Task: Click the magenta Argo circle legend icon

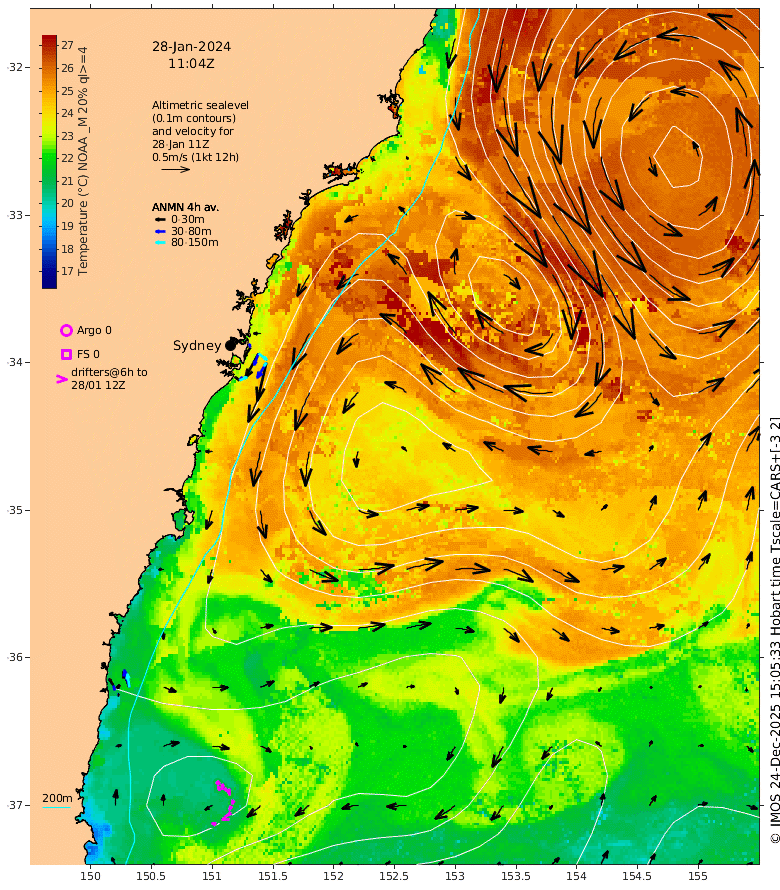Action: (x=66, y=330)
